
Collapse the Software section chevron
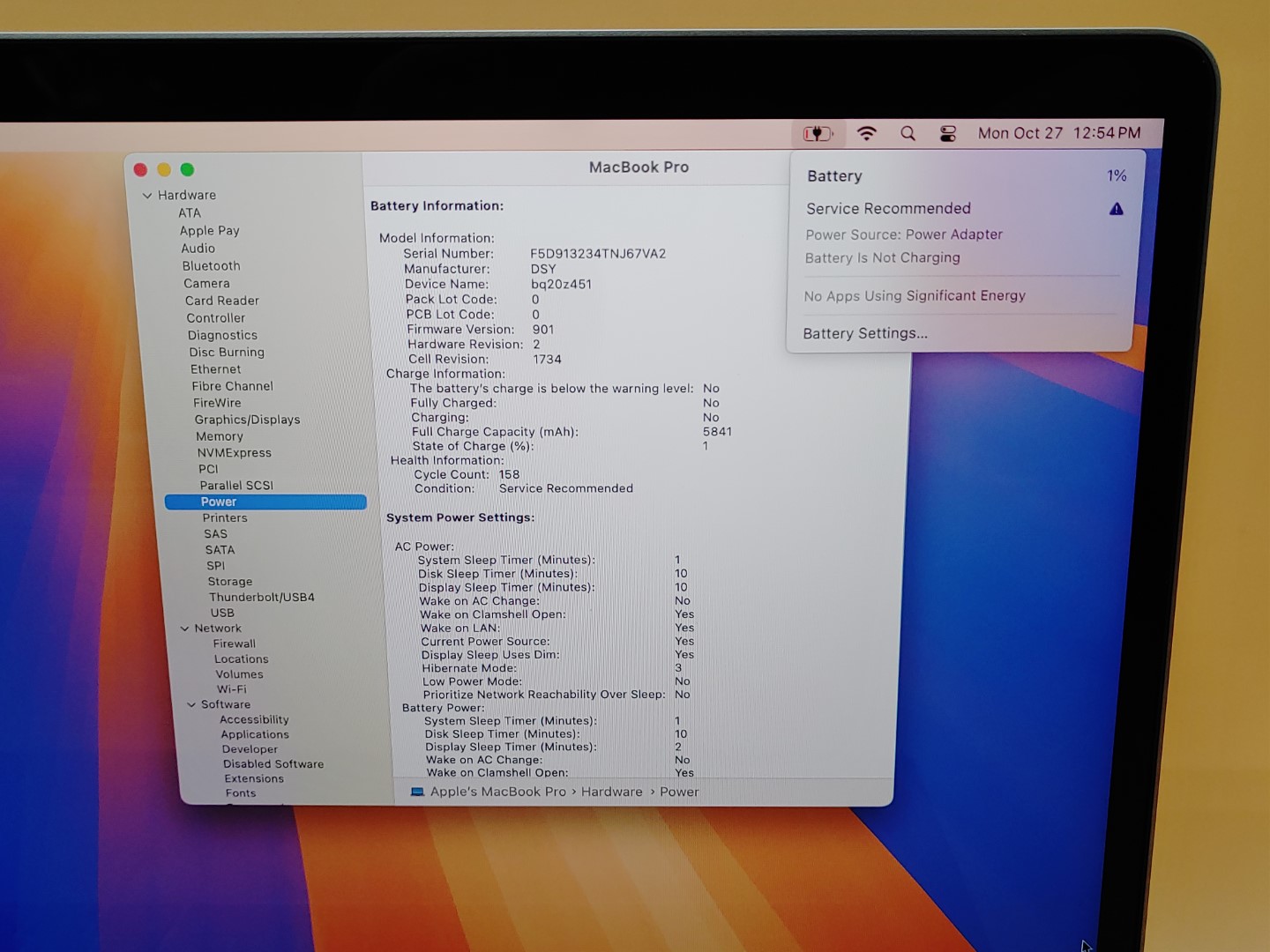(191, 704)
